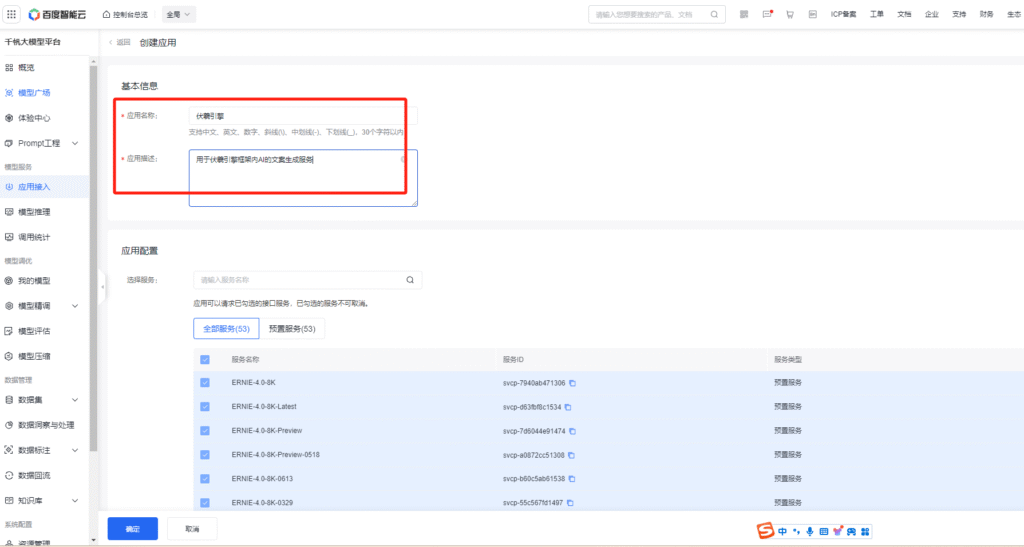This screenshot has width=1024, height=547.
Task: Click the 取消 button
Action: (x=191, y=528)
